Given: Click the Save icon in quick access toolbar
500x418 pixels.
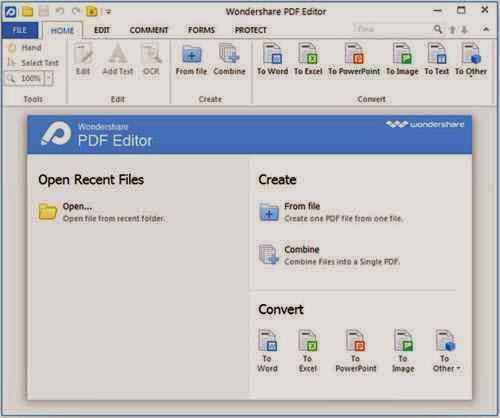Looking at the screenshot, I should click(44, 12).
